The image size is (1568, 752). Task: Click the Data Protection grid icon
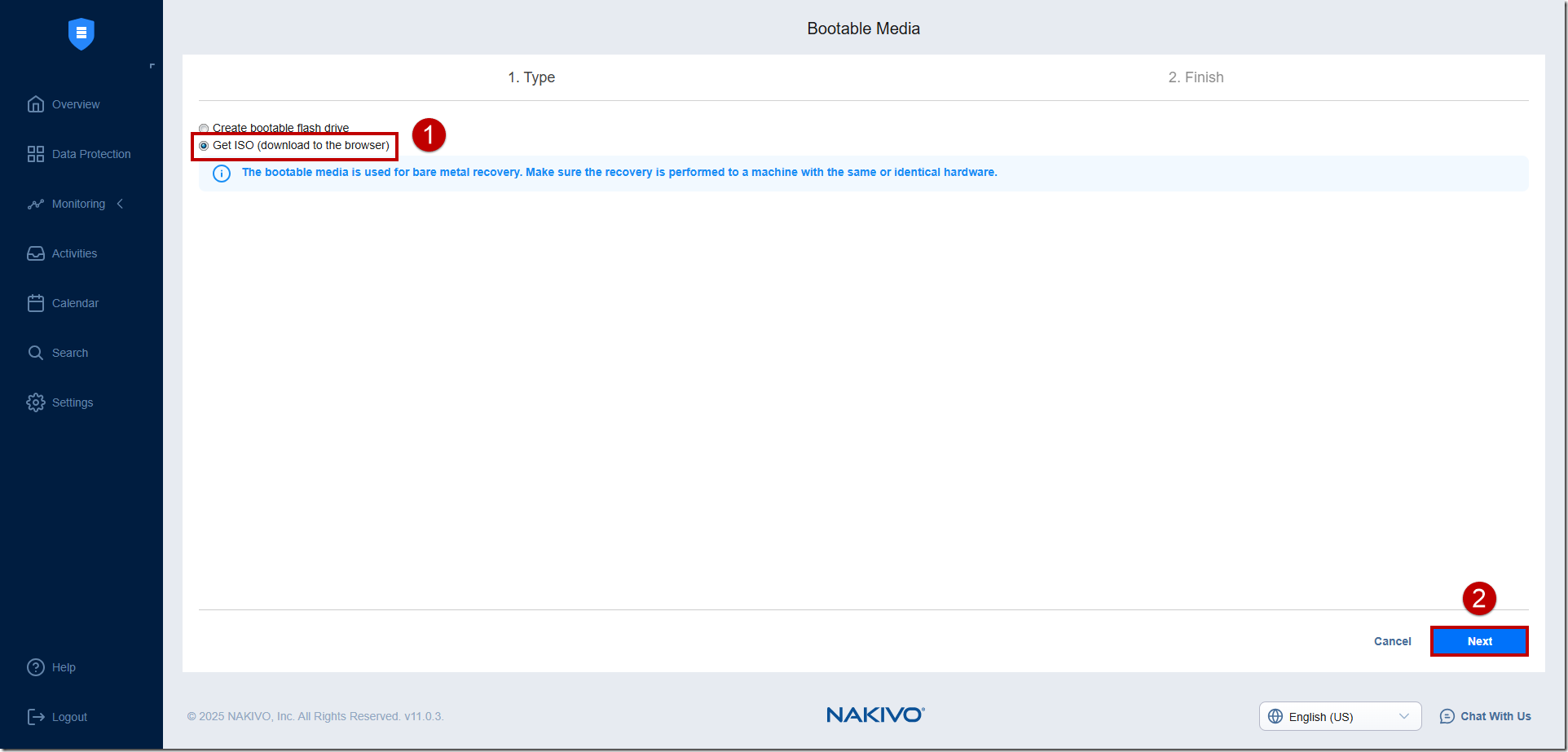pos(36,154)
